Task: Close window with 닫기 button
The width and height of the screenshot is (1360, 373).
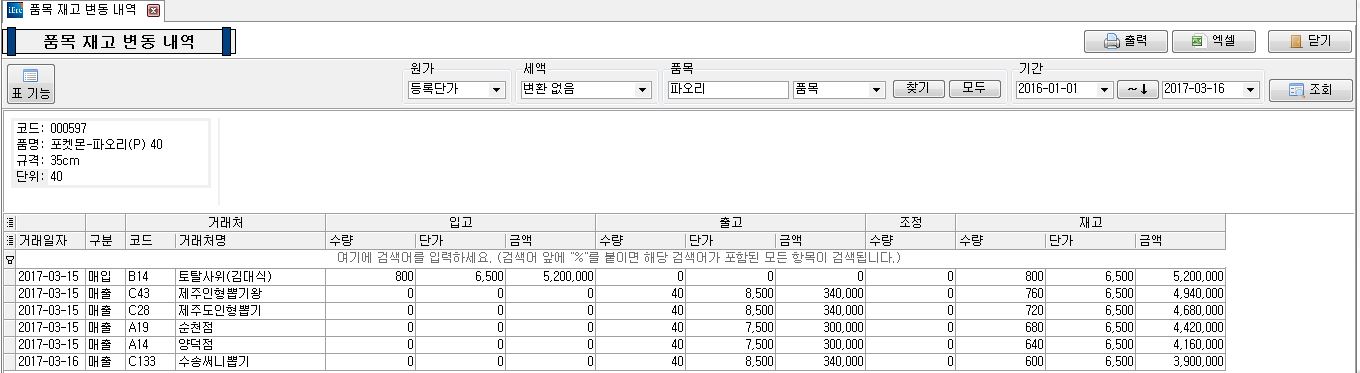Action: [x=1309, y=41]
